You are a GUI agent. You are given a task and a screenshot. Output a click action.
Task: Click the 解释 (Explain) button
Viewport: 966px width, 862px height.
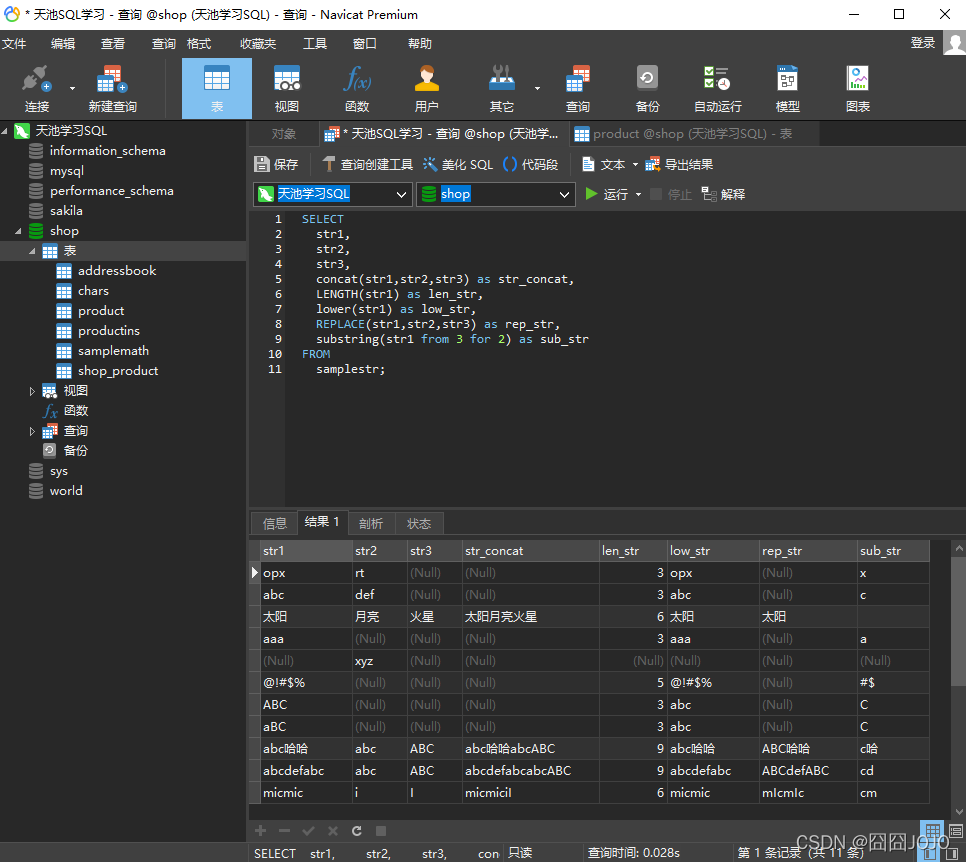pyautogui.click(x=723, y=195)
